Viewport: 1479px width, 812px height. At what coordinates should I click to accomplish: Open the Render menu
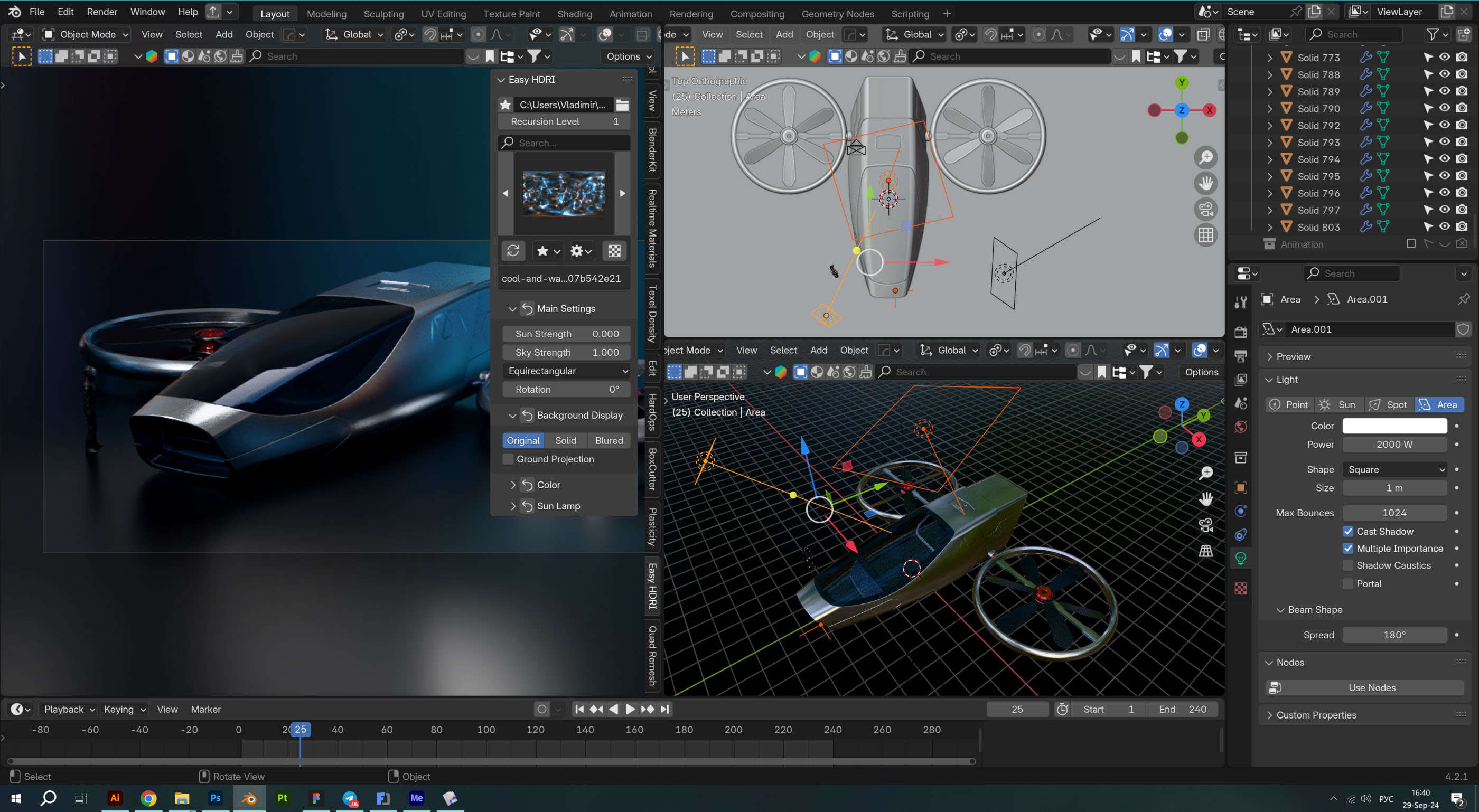[x=101, y=12]
